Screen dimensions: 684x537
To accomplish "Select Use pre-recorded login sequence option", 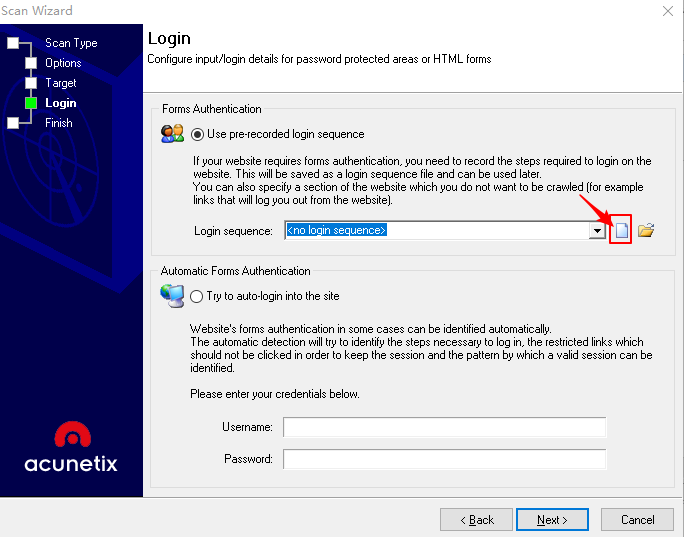I will pos(197,134).
